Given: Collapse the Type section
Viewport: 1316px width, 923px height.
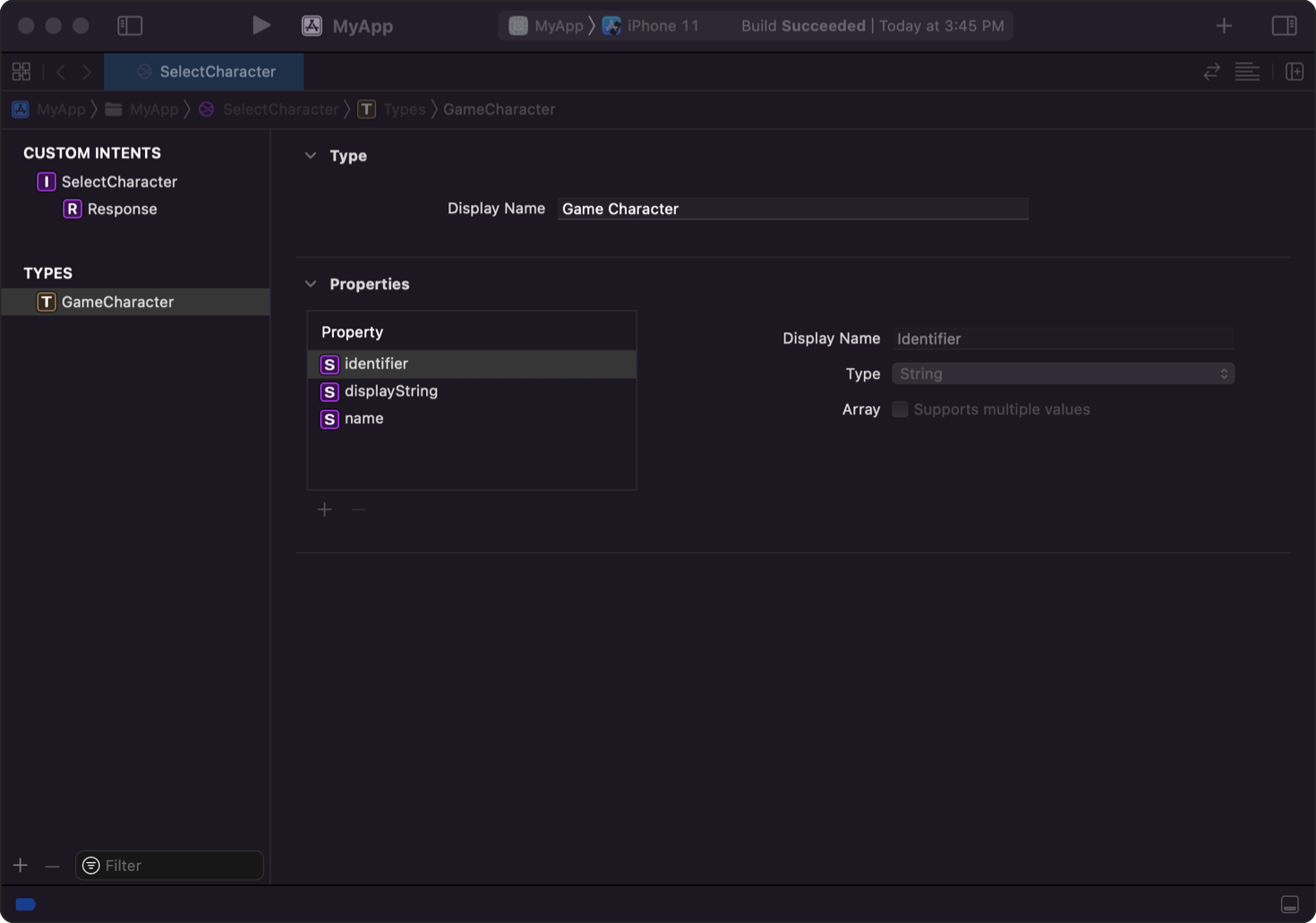Looking at the screenshot, I should tap(311, 156).
